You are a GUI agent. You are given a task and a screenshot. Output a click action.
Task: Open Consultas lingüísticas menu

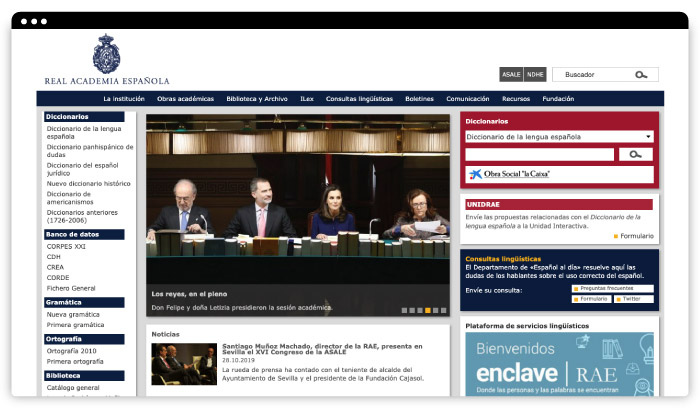[x=359, y=99]
